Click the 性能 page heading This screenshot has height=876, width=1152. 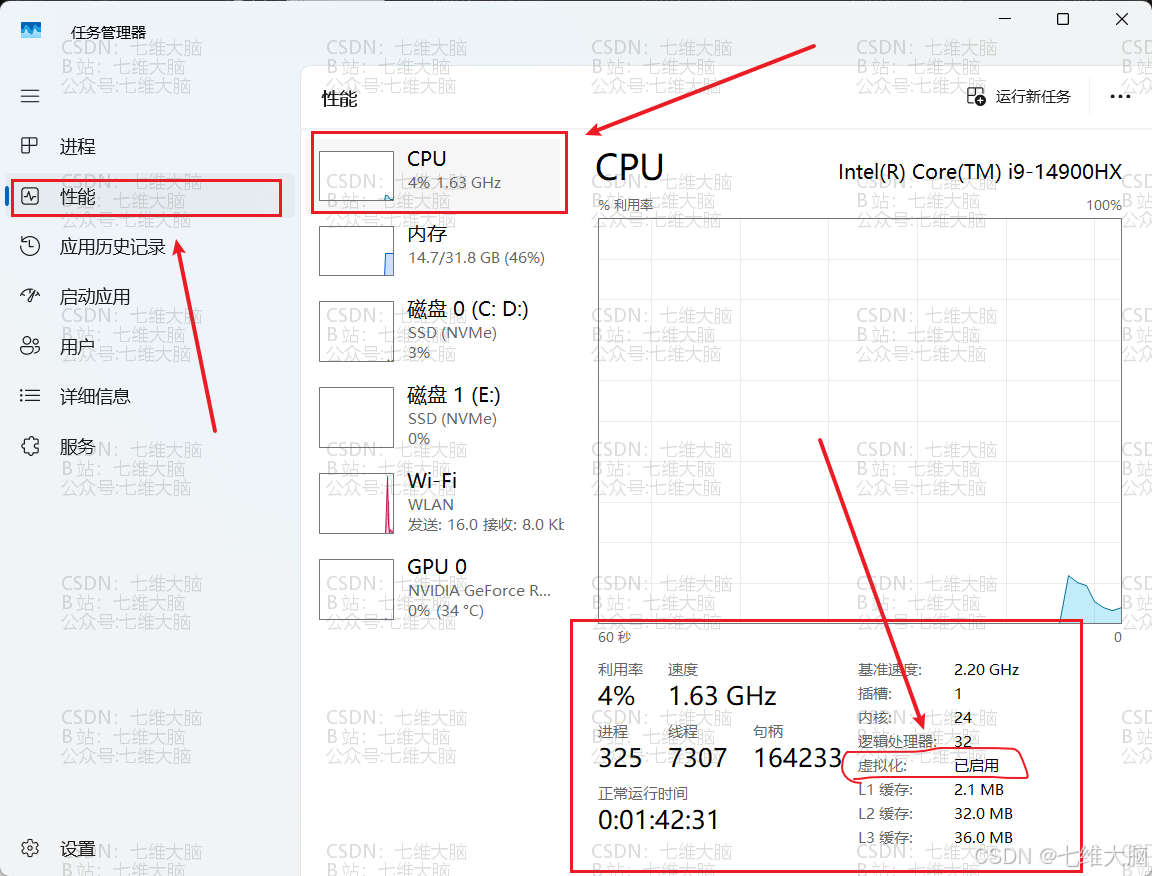coord(339,98)
